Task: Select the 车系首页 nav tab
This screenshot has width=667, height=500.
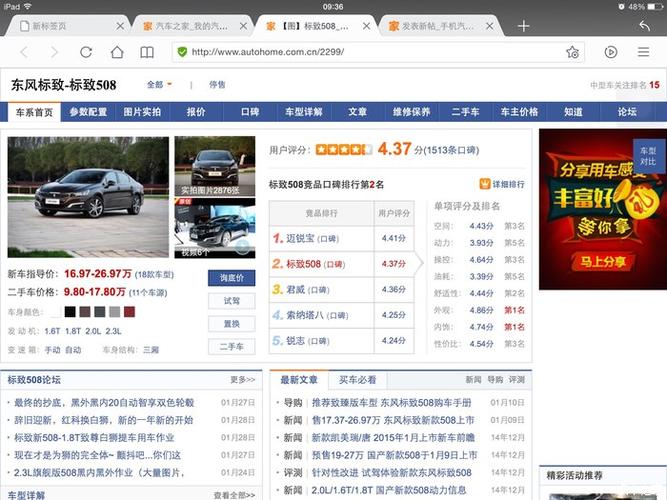Action: (x=34, y=112)
